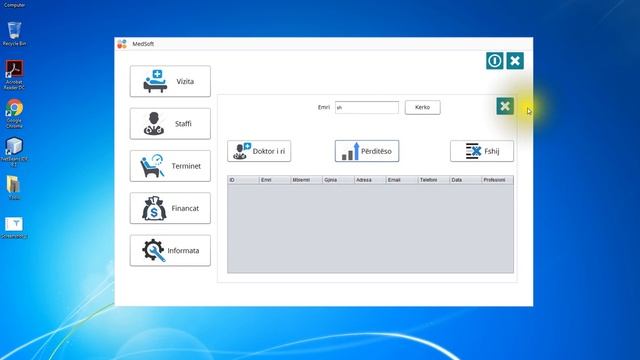Open the Terminet appointments section
Viewport: 640px width, 360px height.
click(170, 166)
